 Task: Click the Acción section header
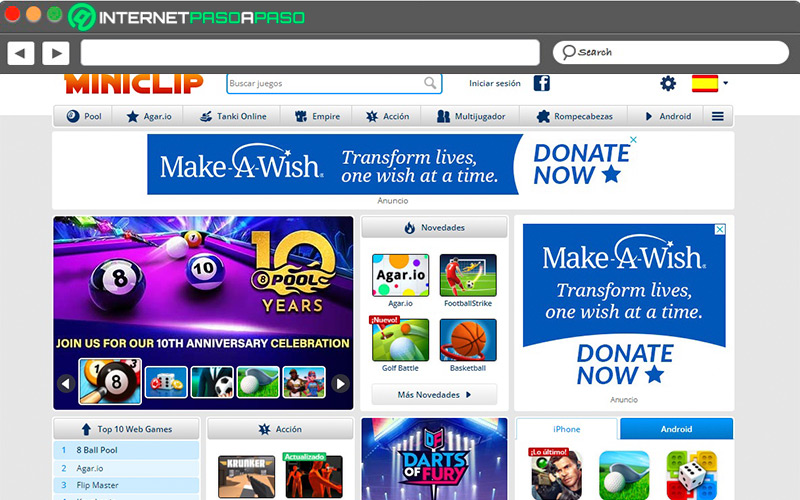pos(280,429)
